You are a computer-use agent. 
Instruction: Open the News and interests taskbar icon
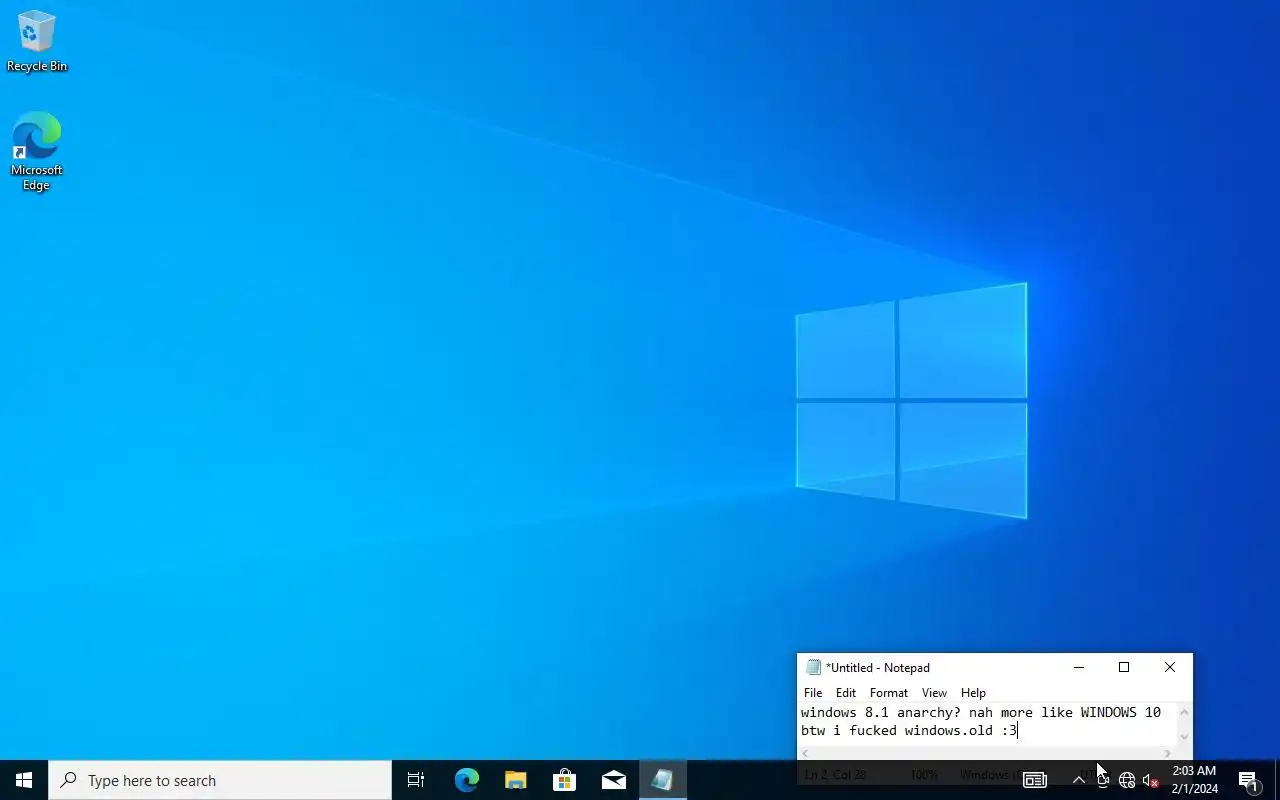(1035, 780)
